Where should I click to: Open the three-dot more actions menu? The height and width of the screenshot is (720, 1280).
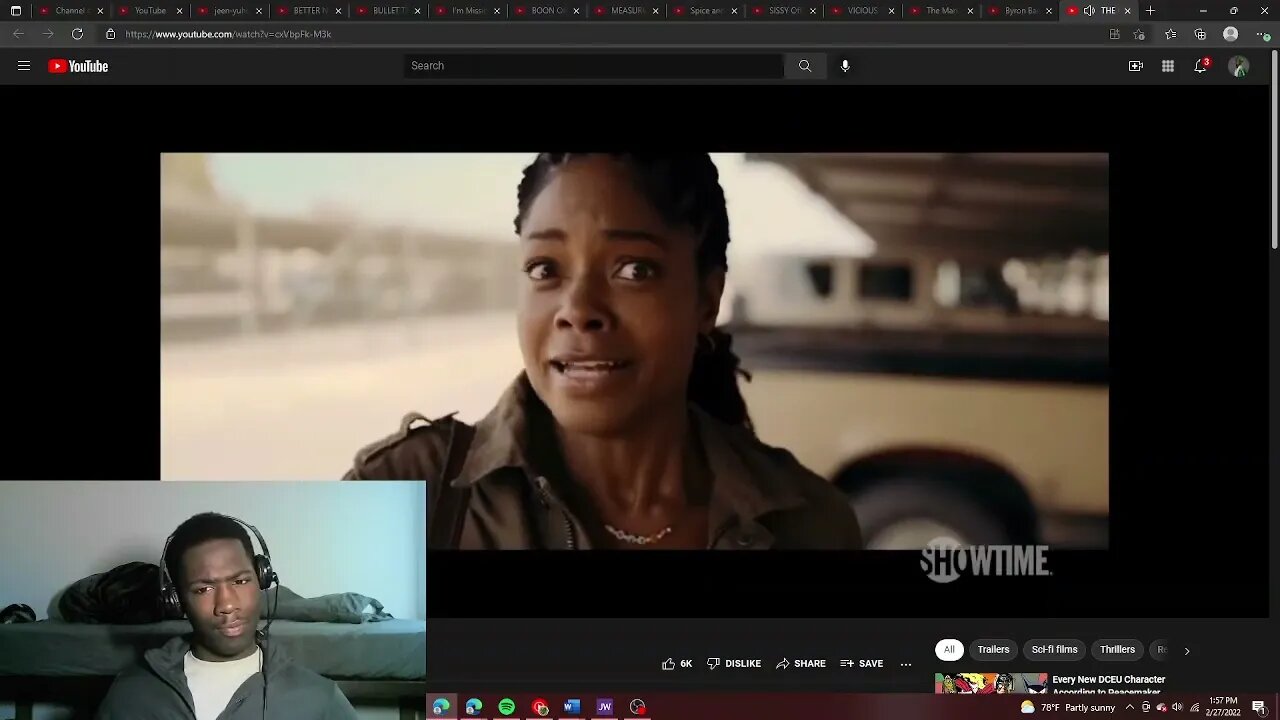(x=906, y=664)
